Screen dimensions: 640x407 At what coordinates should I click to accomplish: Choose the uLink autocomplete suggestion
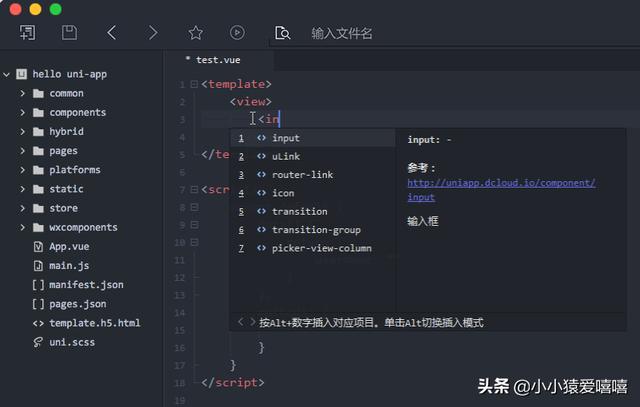click(x=313, y=156)
